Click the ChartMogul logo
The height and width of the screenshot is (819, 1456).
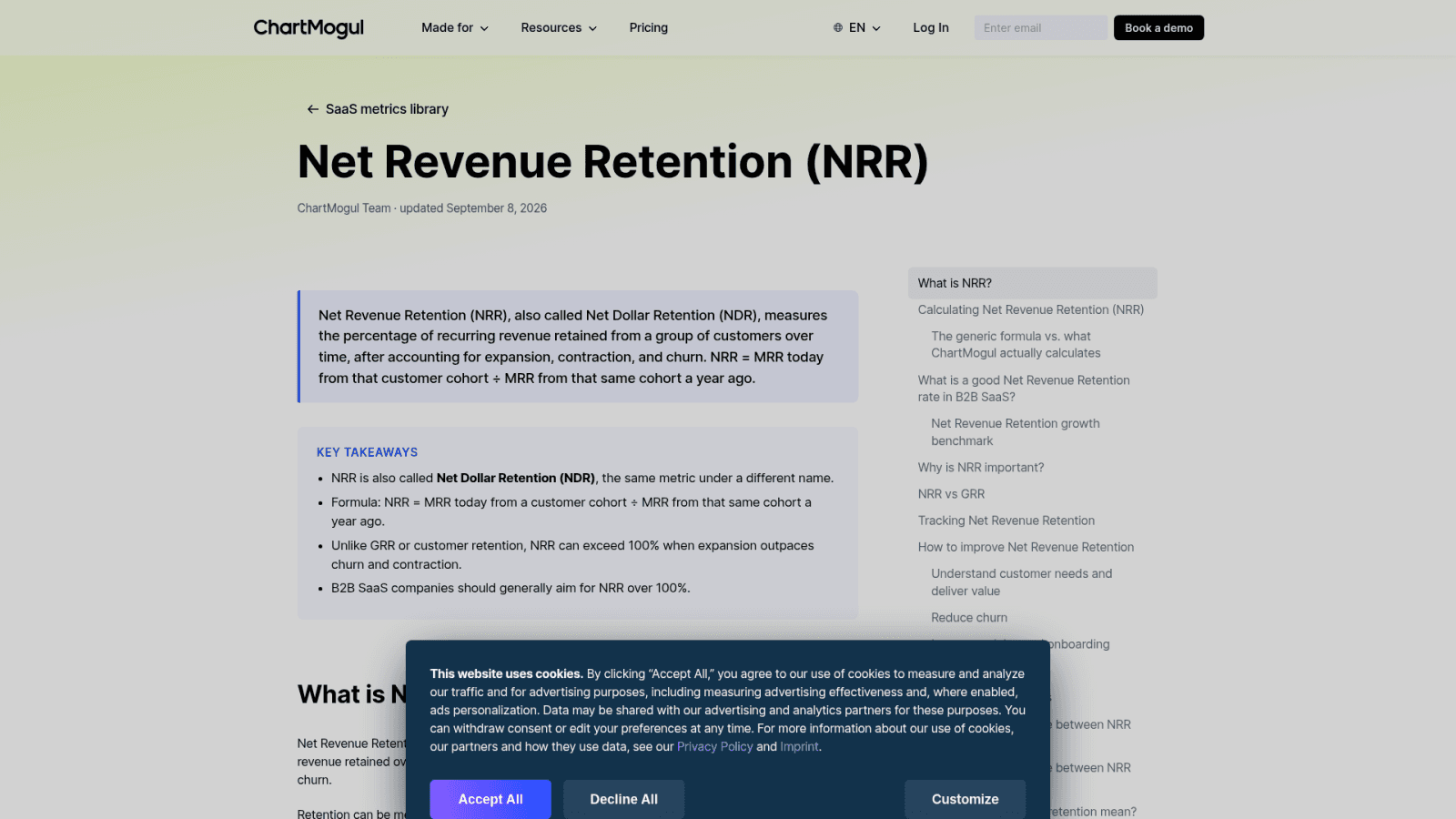coord(308,28)
